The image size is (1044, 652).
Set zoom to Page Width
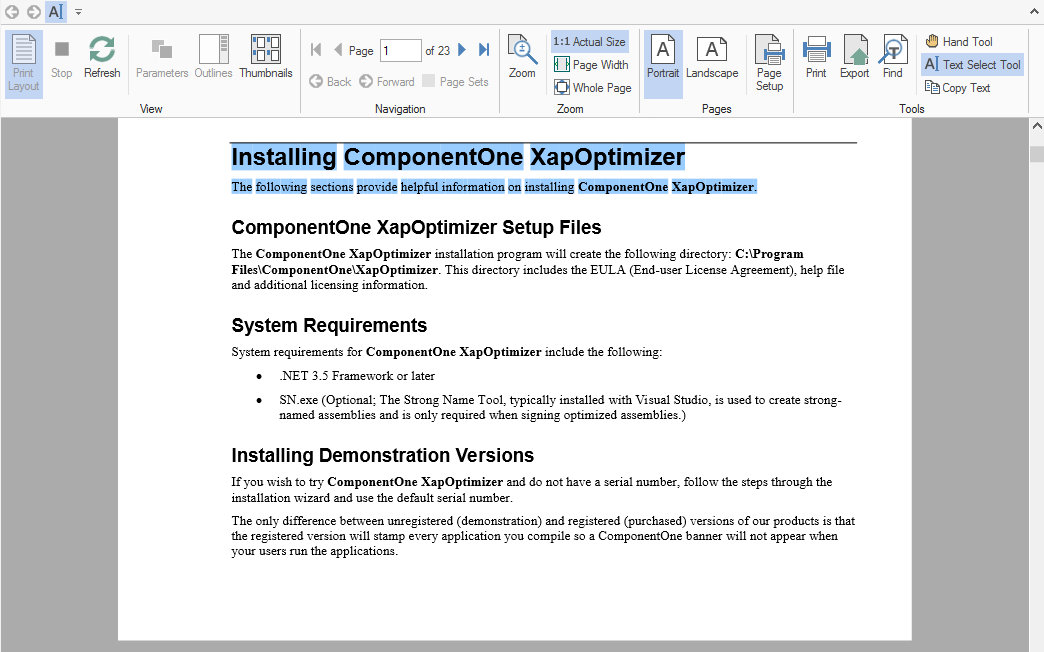[x=591, y=65]
